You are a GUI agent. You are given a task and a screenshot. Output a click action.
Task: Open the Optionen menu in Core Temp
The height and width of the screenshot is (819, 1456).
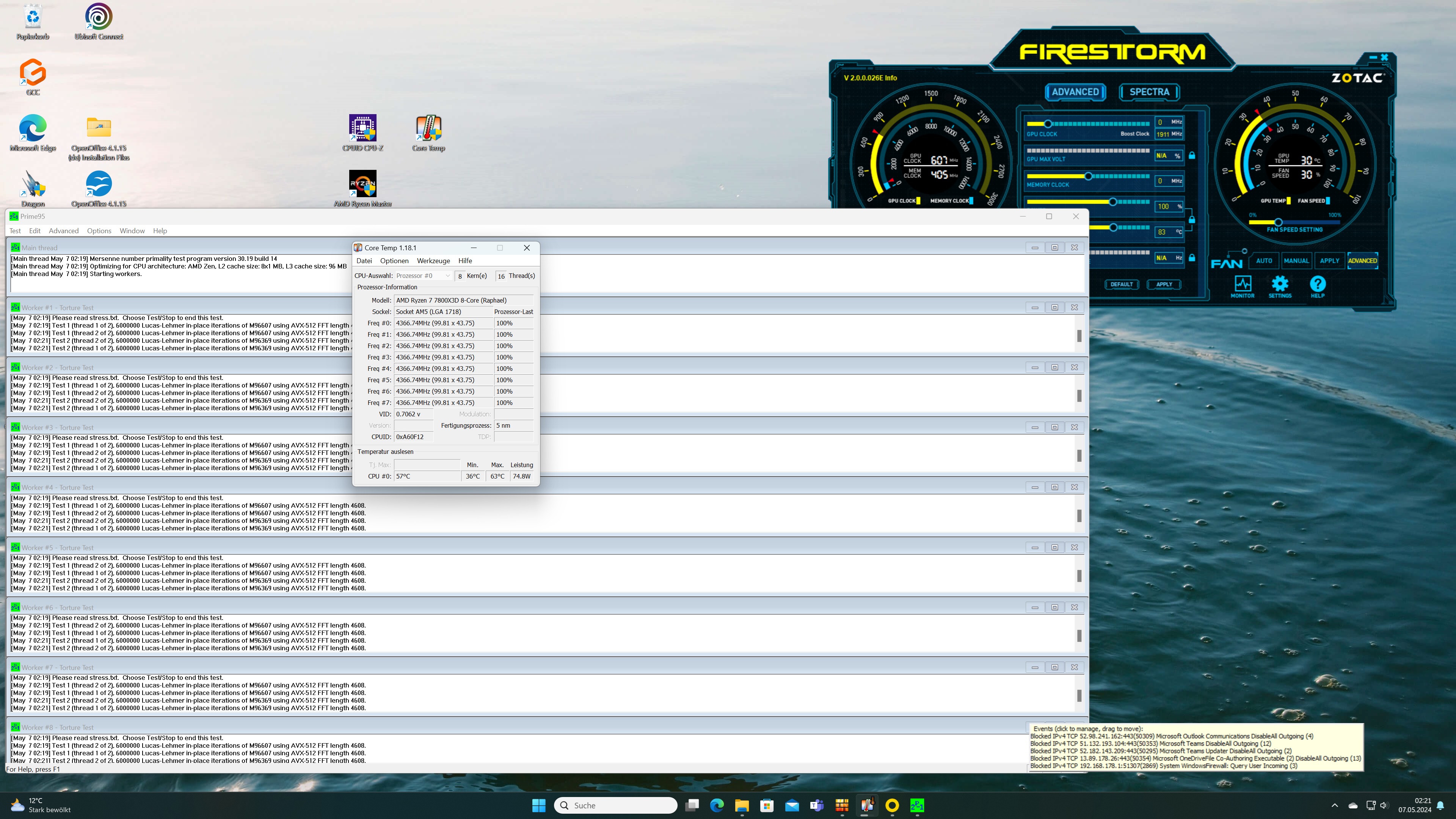(394, 260)
